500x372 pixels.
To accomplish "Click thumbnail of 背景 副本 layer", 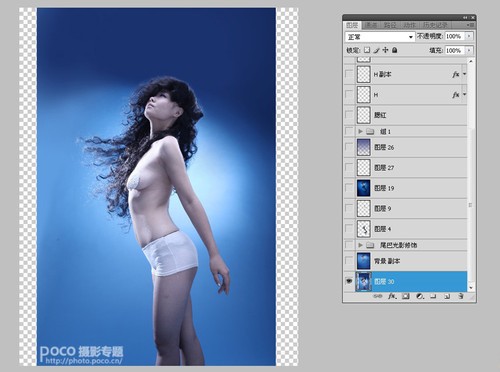I will pos(363,261).
